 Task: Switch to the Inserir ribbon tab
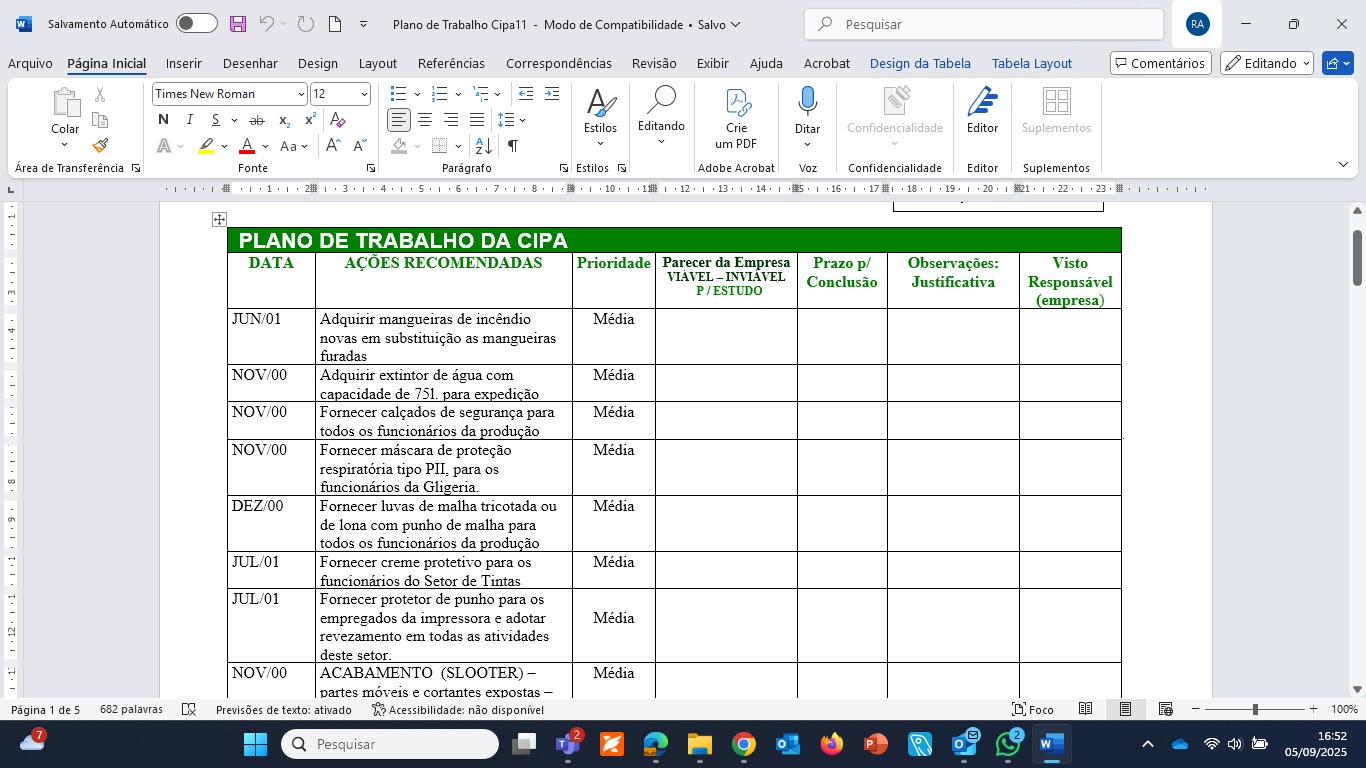point(184,63)
